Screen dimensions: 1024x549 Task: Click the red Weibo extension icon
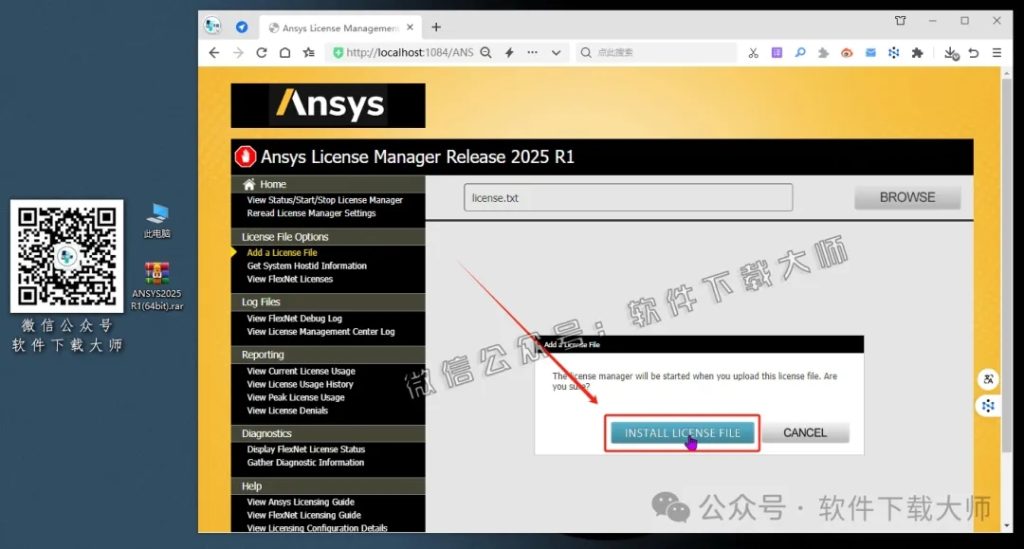coord(847,53)
